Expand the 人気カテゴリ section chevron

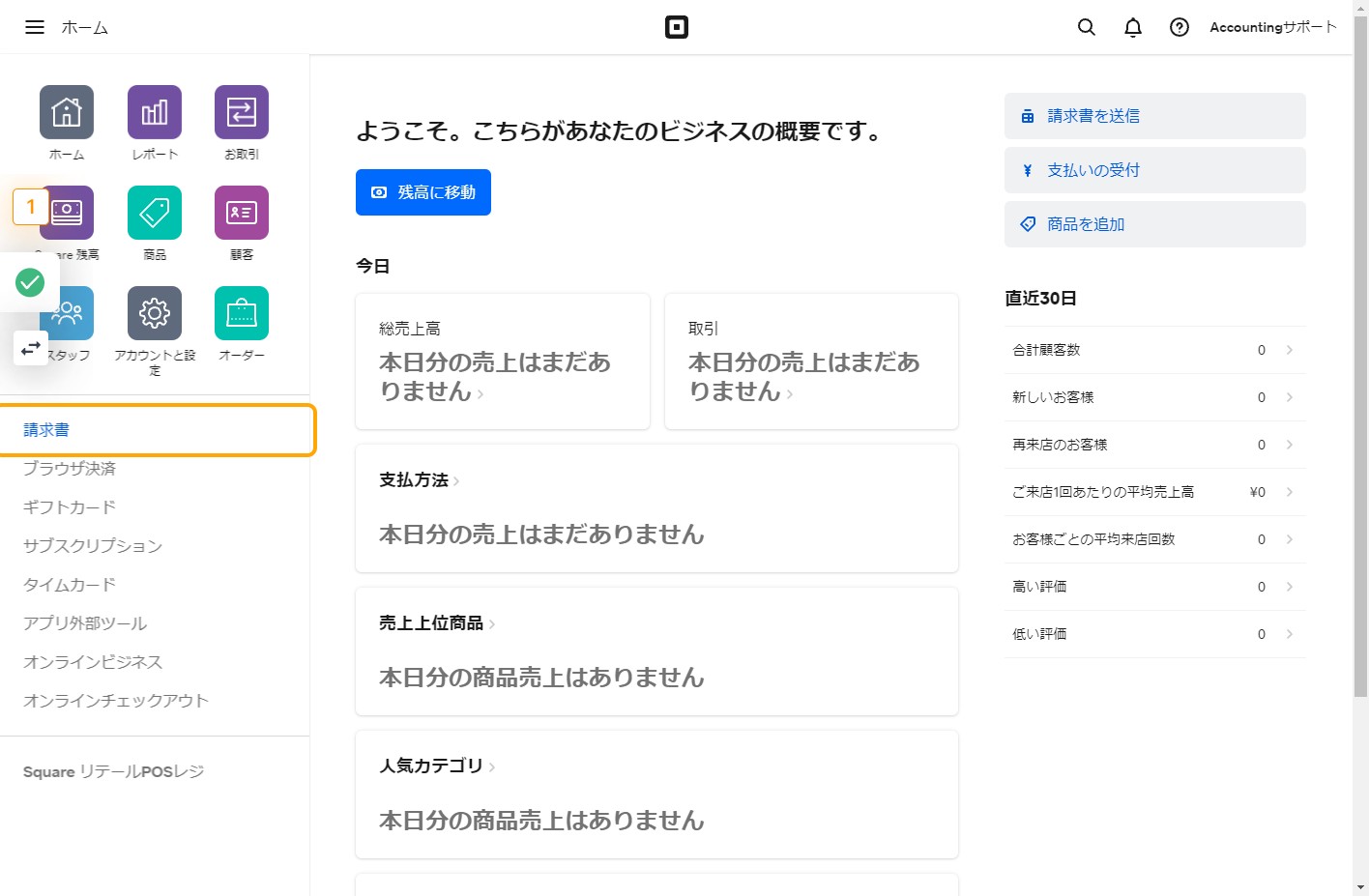point(492,767)
